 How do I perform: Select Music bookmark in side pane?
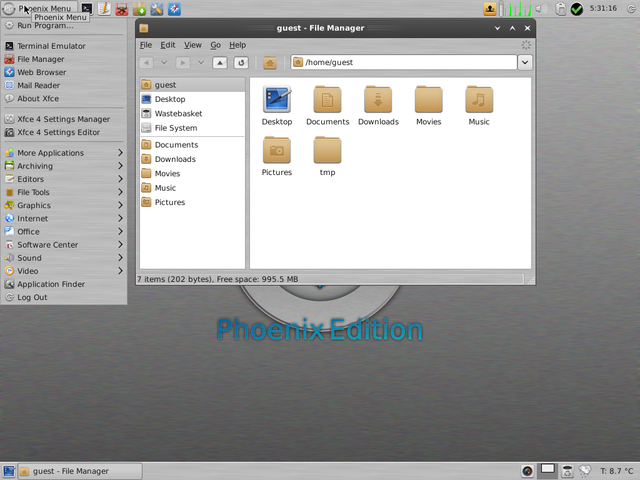[193, 188]
